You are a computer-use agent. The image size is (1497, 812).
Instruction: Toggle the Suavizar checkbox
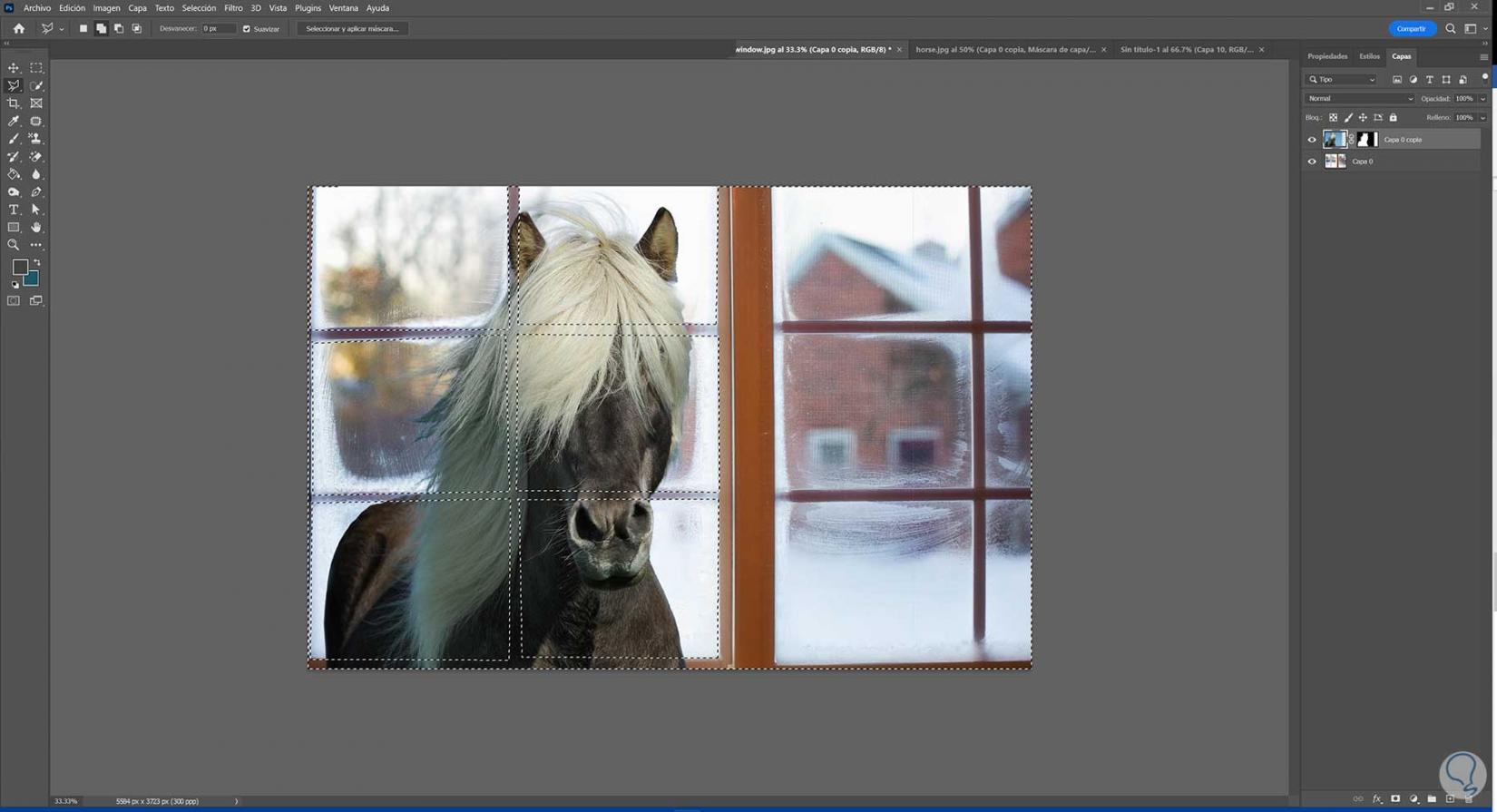coord(247,29)
